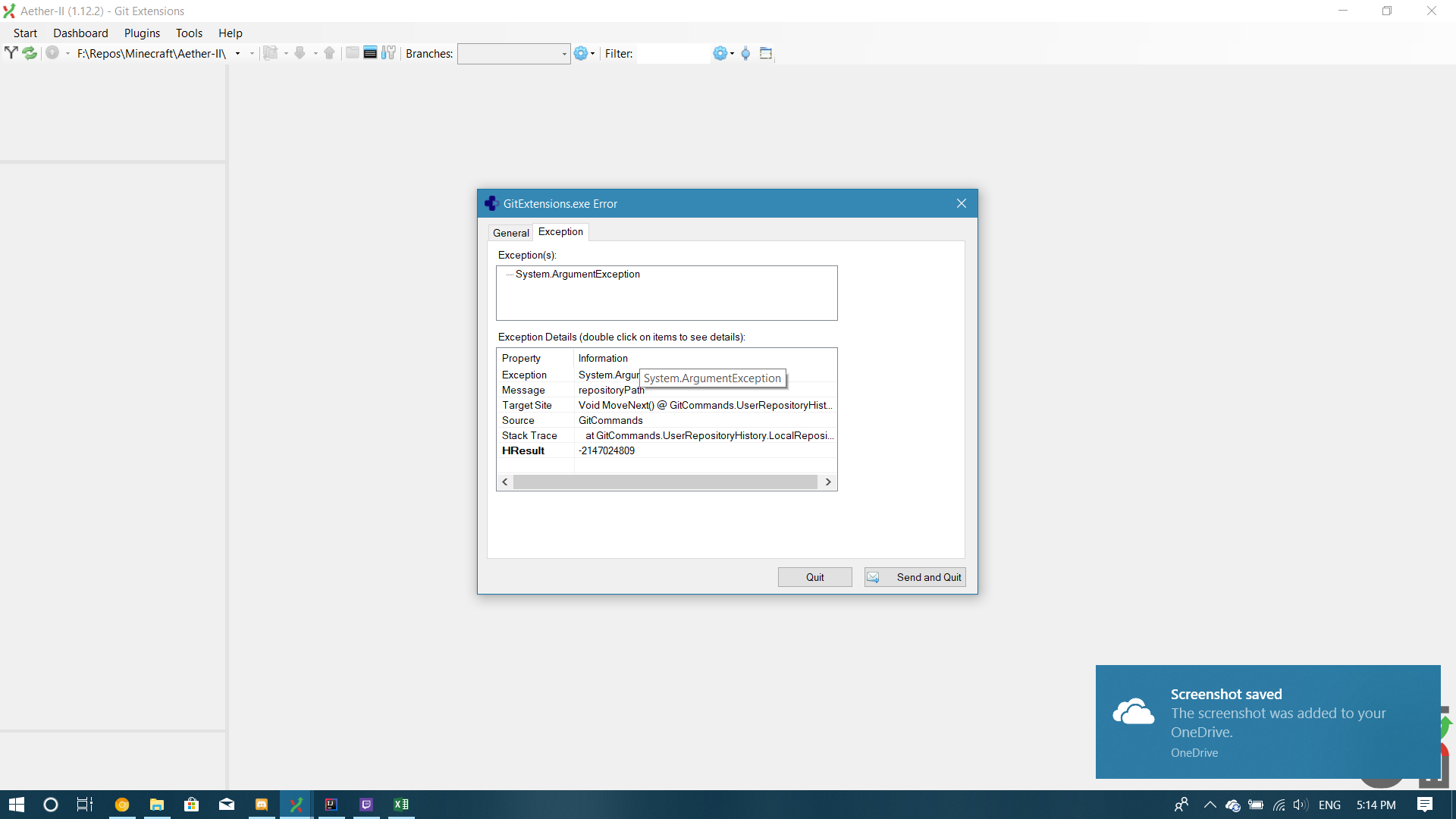Push commits with the up-arrow icon
1456x819 pixels.
point(329,53)
